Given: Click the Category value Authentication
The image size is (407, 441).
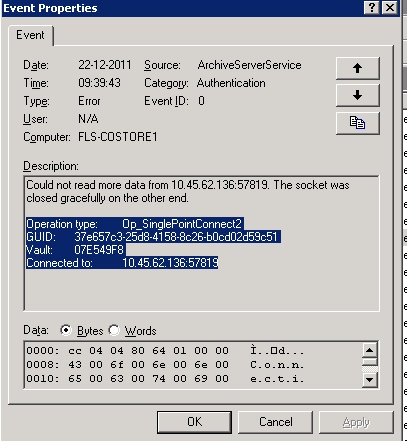Looking at the screenshot, I should (231, 83).
